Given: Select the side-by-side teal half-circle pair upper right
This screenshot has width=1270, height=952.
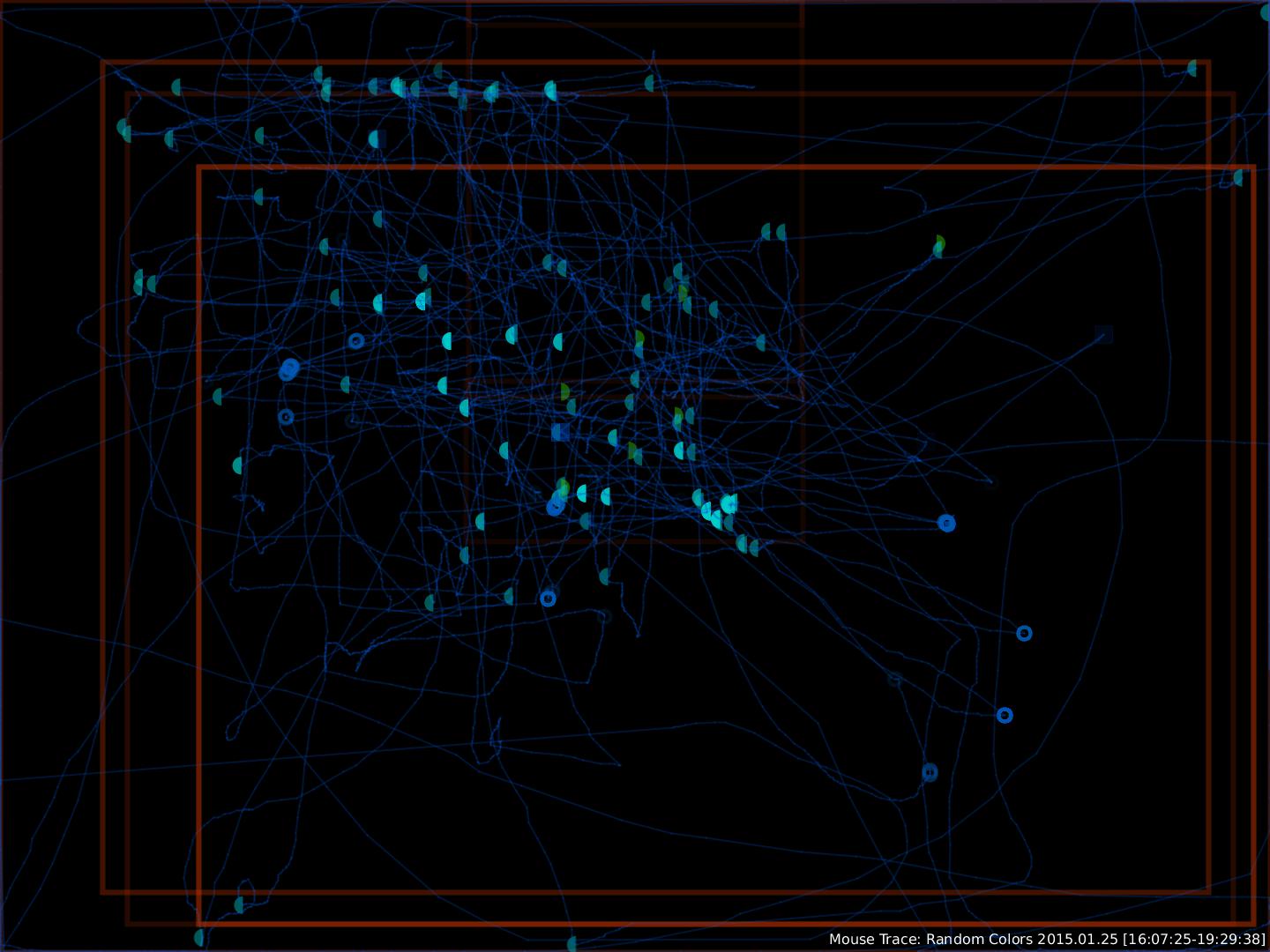Looking at the screenshot, I should coord(773,232).
